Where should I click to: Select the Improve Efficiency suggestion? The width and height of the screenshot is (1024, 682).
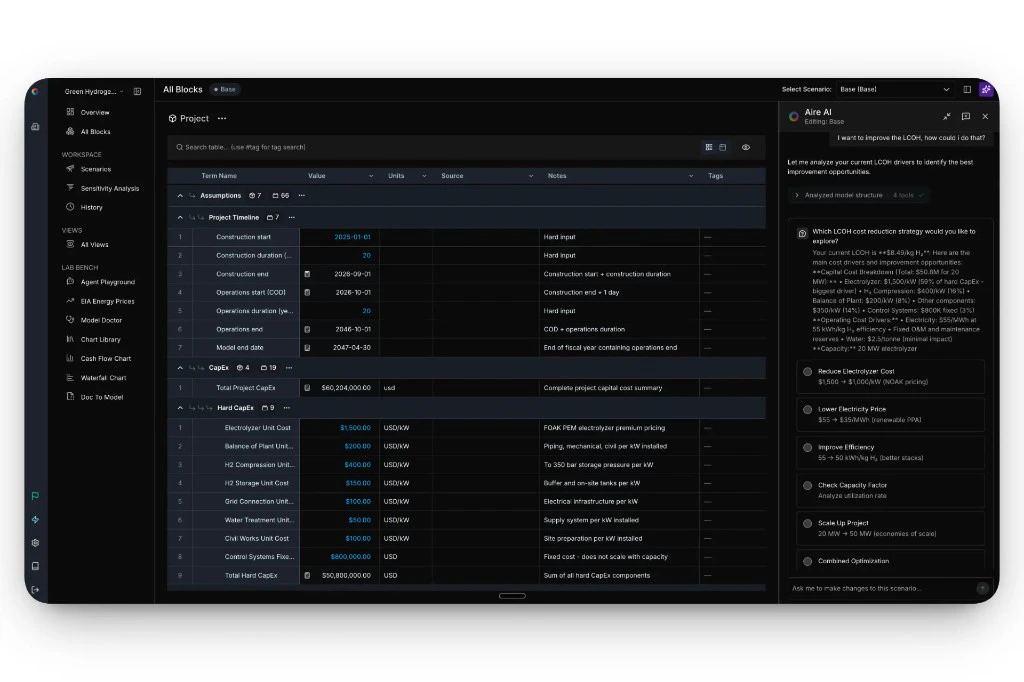[x=889, y=452]
